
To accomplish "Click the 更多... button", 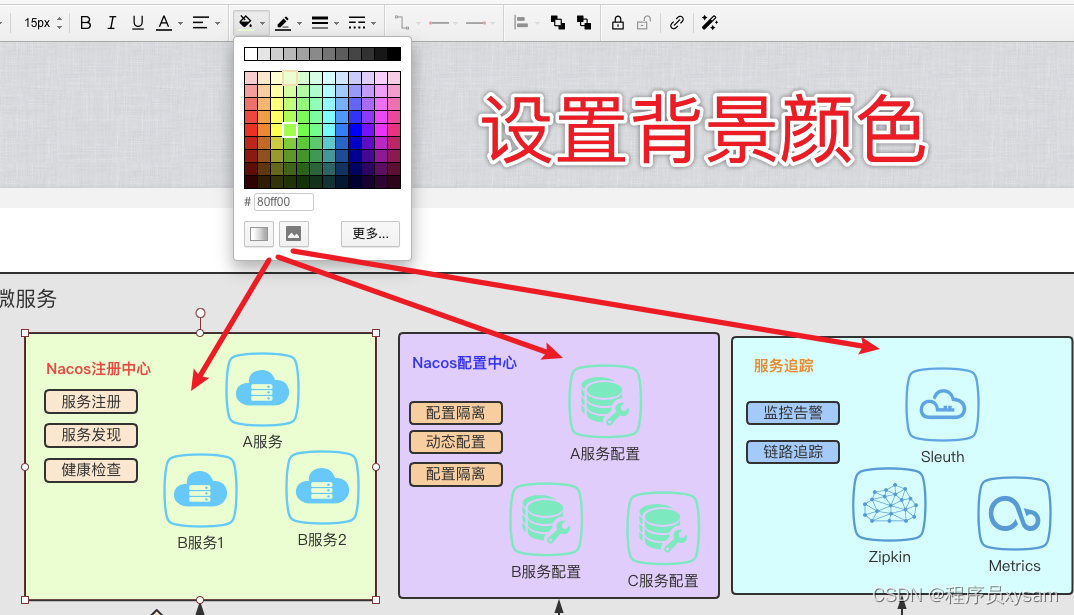I will 371,234.
